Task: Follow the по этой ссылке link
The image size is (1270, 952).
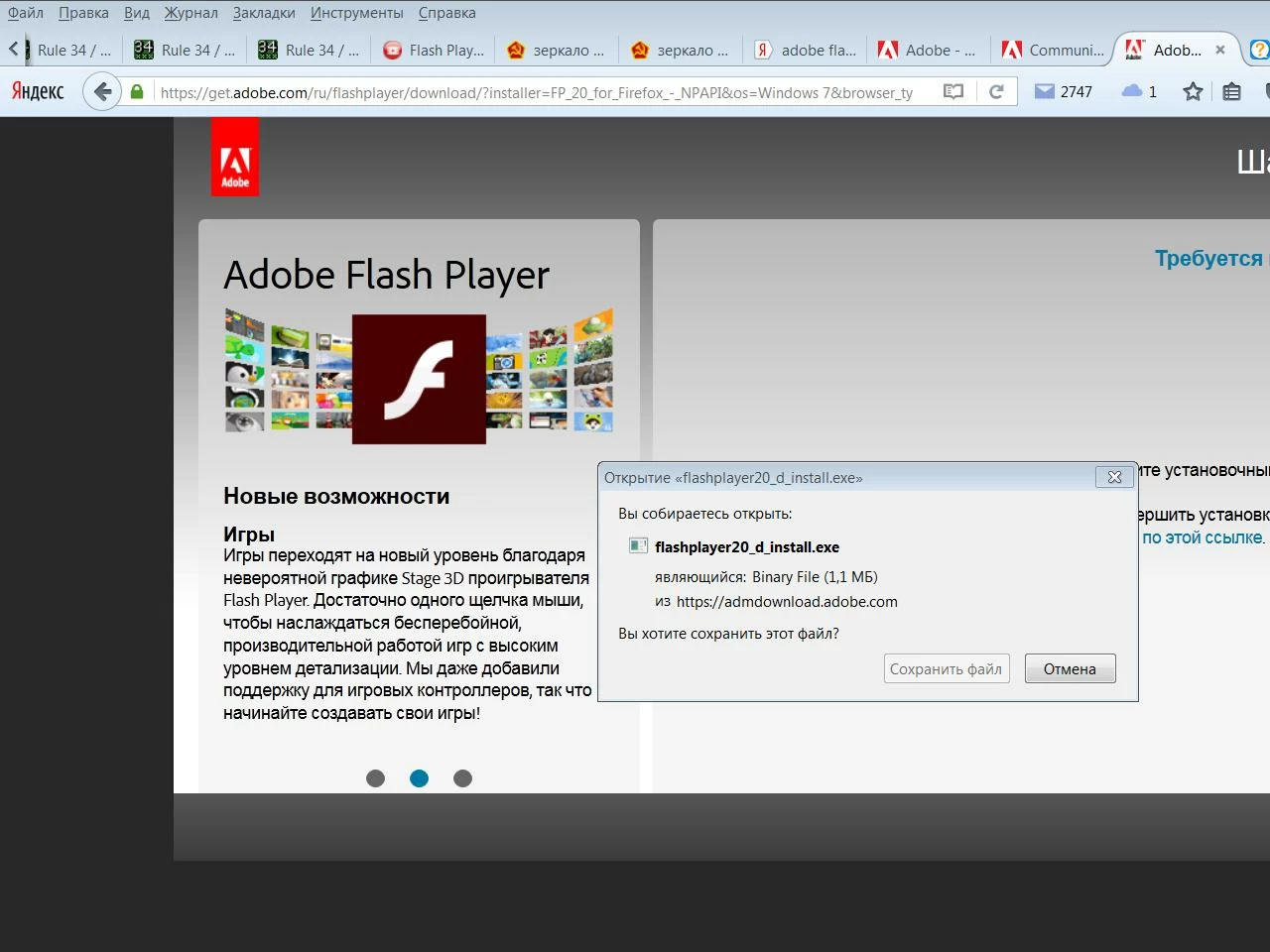Action: [x=1204, y=537]
